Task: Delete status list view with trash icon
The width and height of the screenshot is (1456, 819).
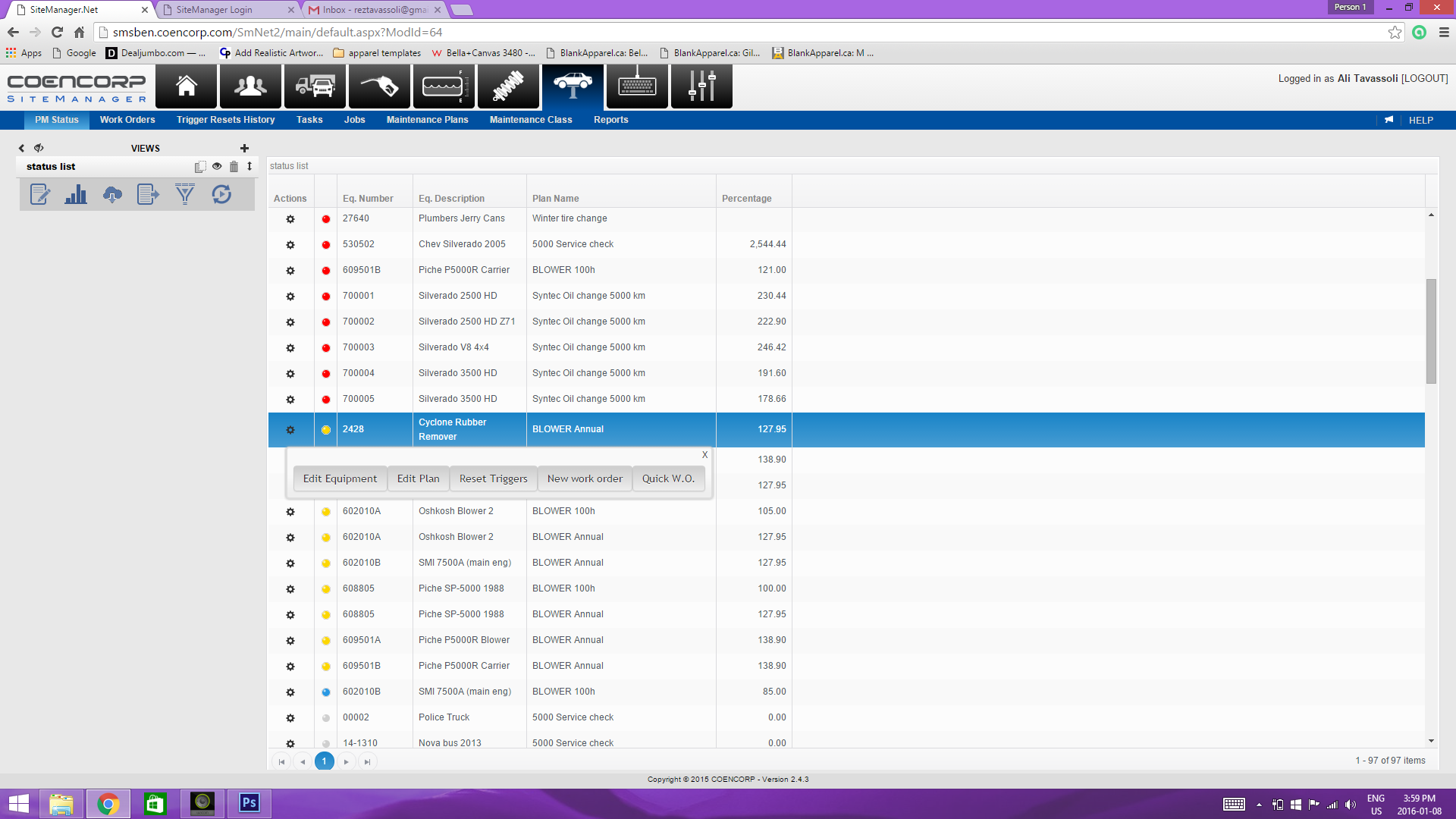Action: click(234, 167)
